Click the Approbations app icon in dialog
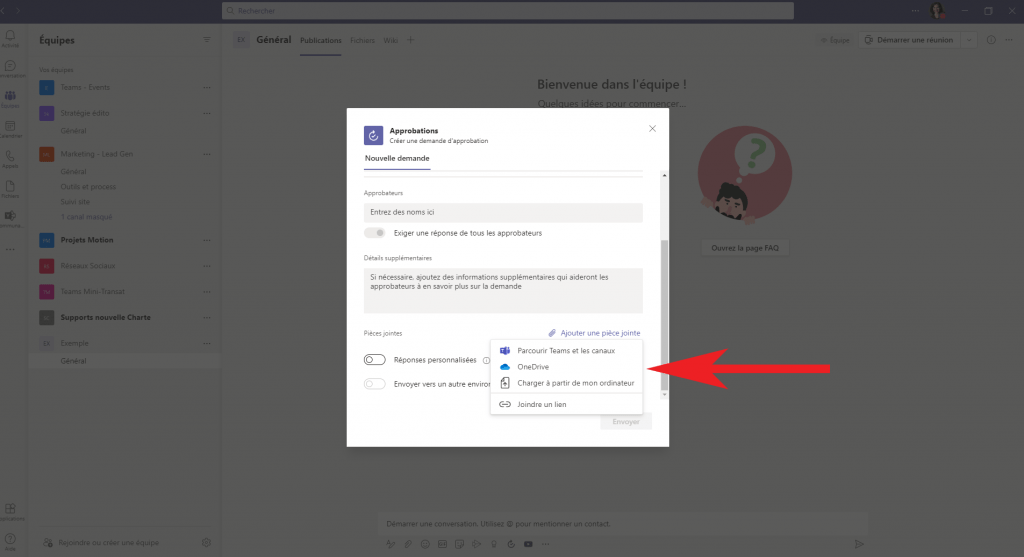This screenshot has width=1024, height=557. click(374, 135)
